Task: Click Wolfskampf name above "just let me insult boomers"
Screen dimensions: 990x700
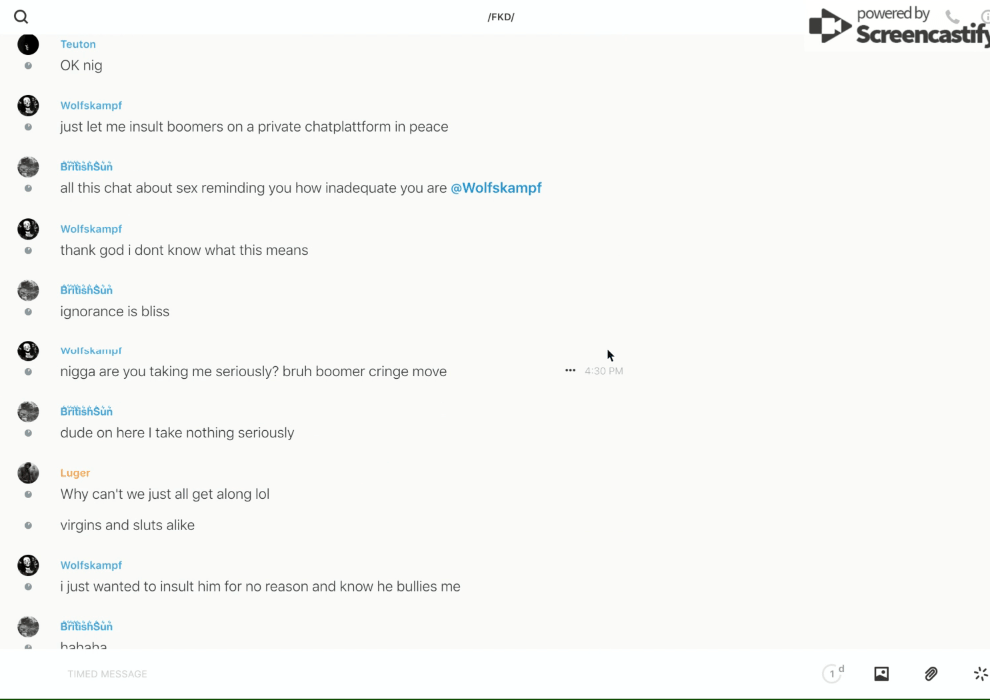Action: click(x=91, y=105)
